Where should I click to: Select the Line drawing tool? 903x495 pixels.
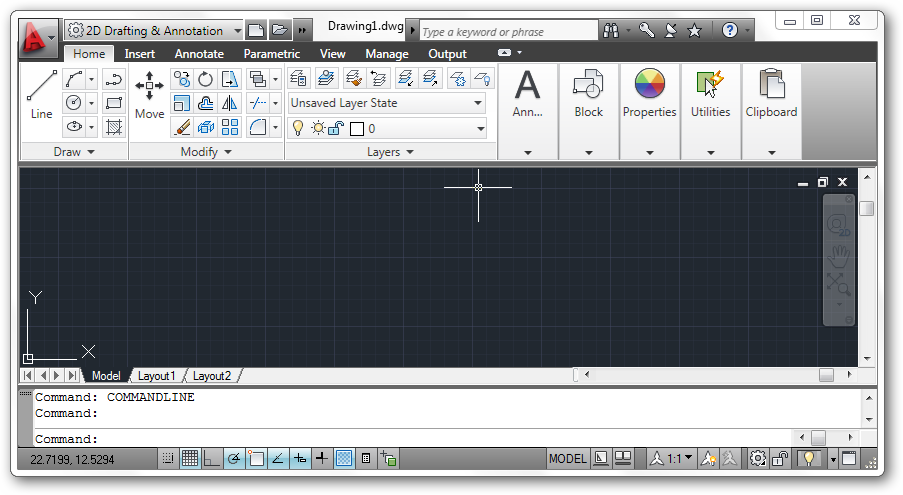[41, 95]
